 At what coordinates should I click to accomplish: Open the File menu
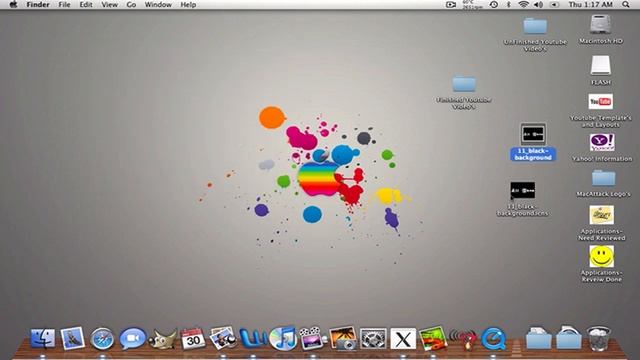point(64,4)
